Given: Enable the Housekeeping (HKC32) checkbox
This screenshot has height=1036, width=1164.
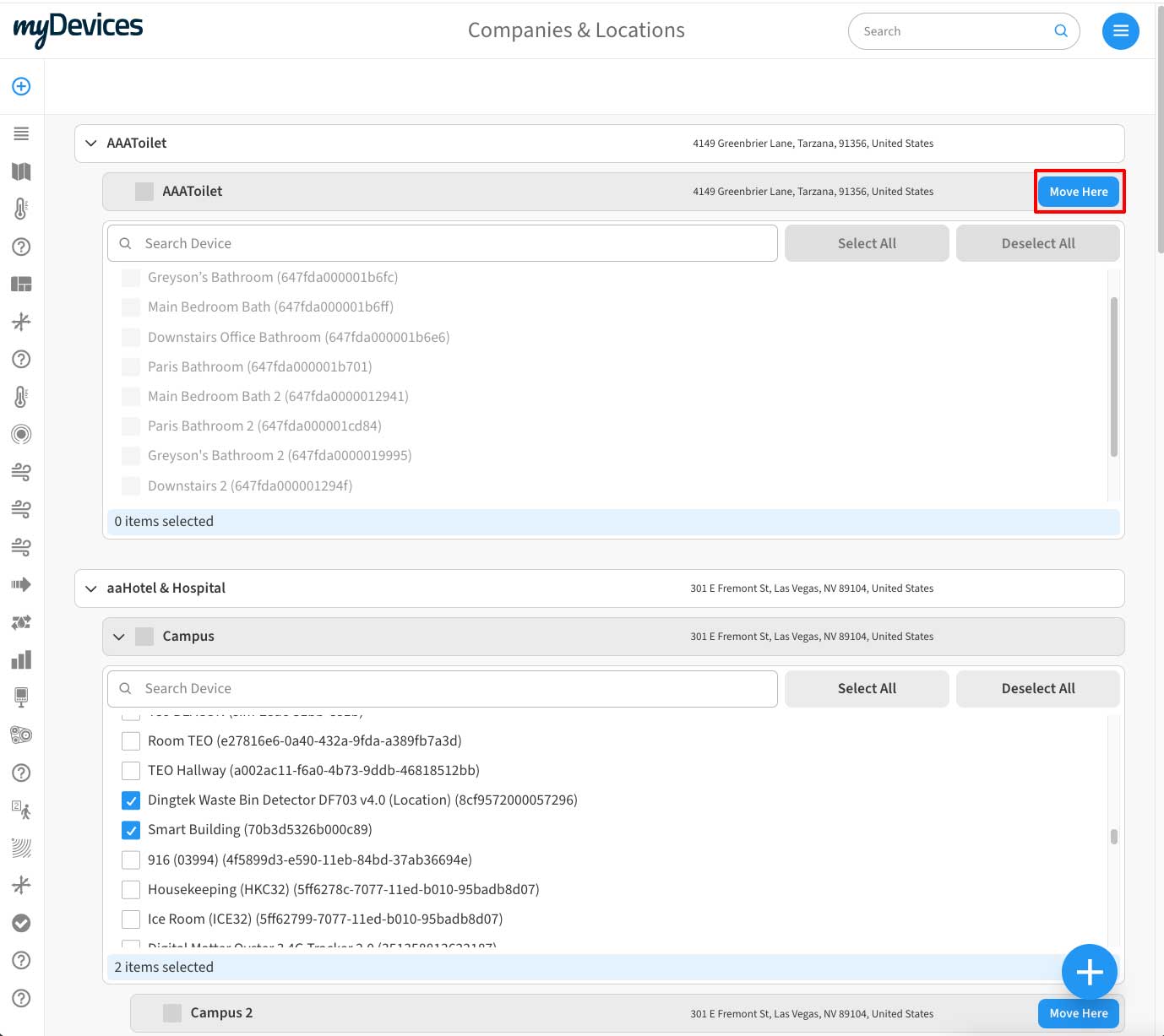Looking at the screenshot, I should click(131, 889).
